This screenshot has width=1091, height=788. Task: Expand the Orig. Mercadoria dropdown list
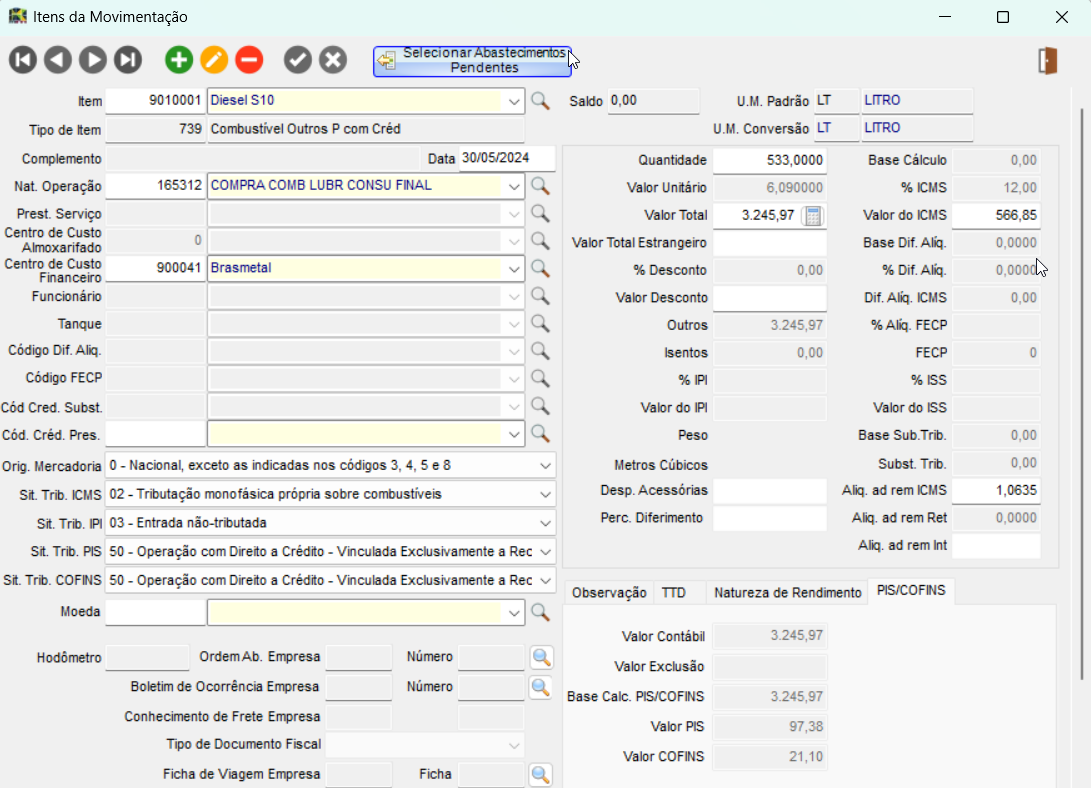point(545,466)
